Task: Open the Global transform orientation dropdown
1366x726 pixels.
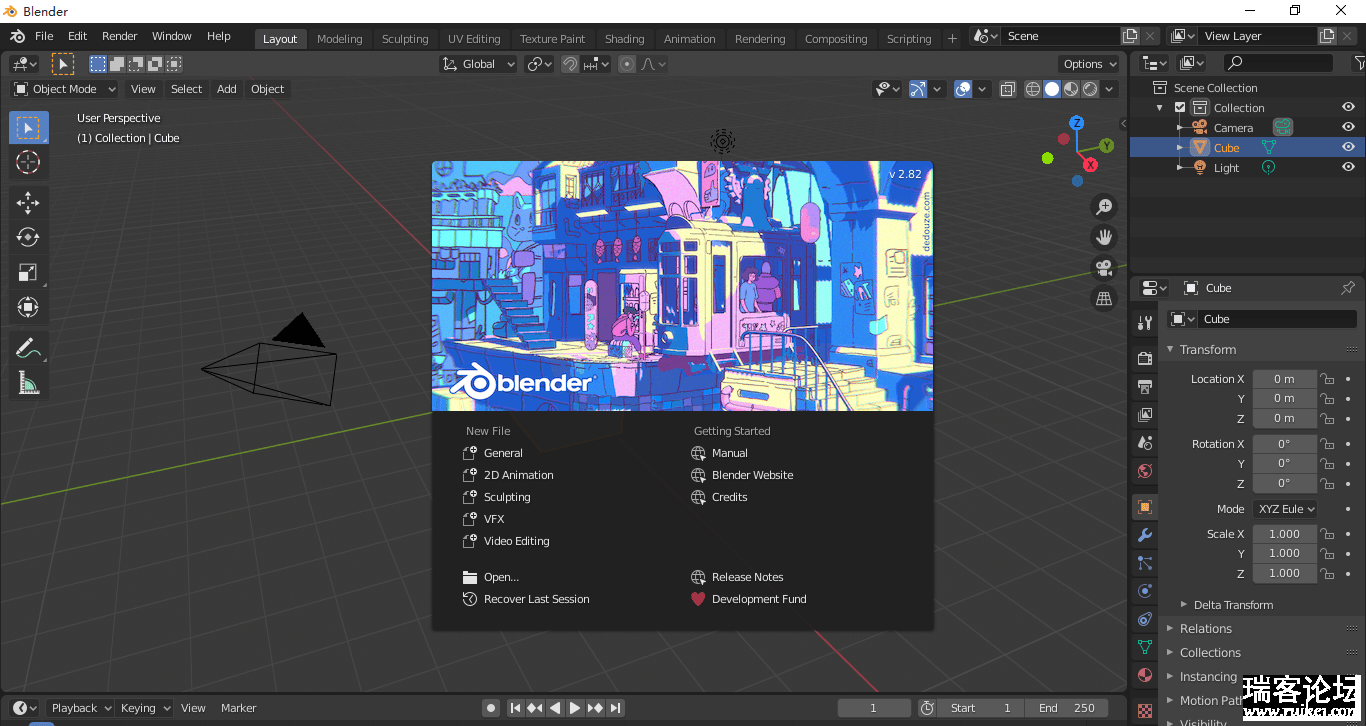Action: coord(479,64)
